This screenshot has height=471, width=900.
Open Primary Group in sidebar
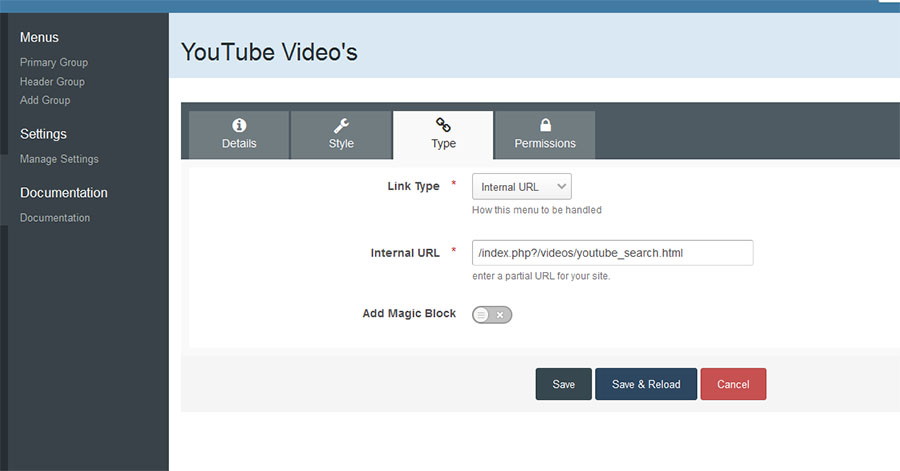(x=54, y=62)
